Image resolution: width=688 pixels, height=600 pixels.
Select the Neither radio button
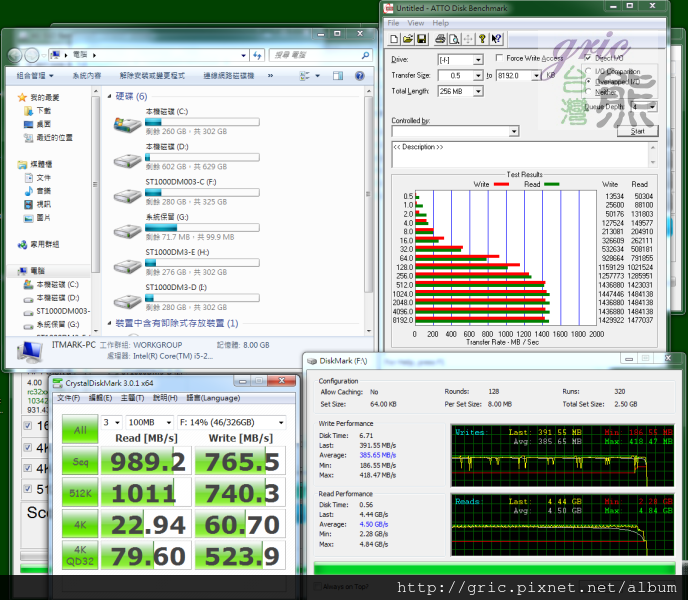(x=588, y=90)
